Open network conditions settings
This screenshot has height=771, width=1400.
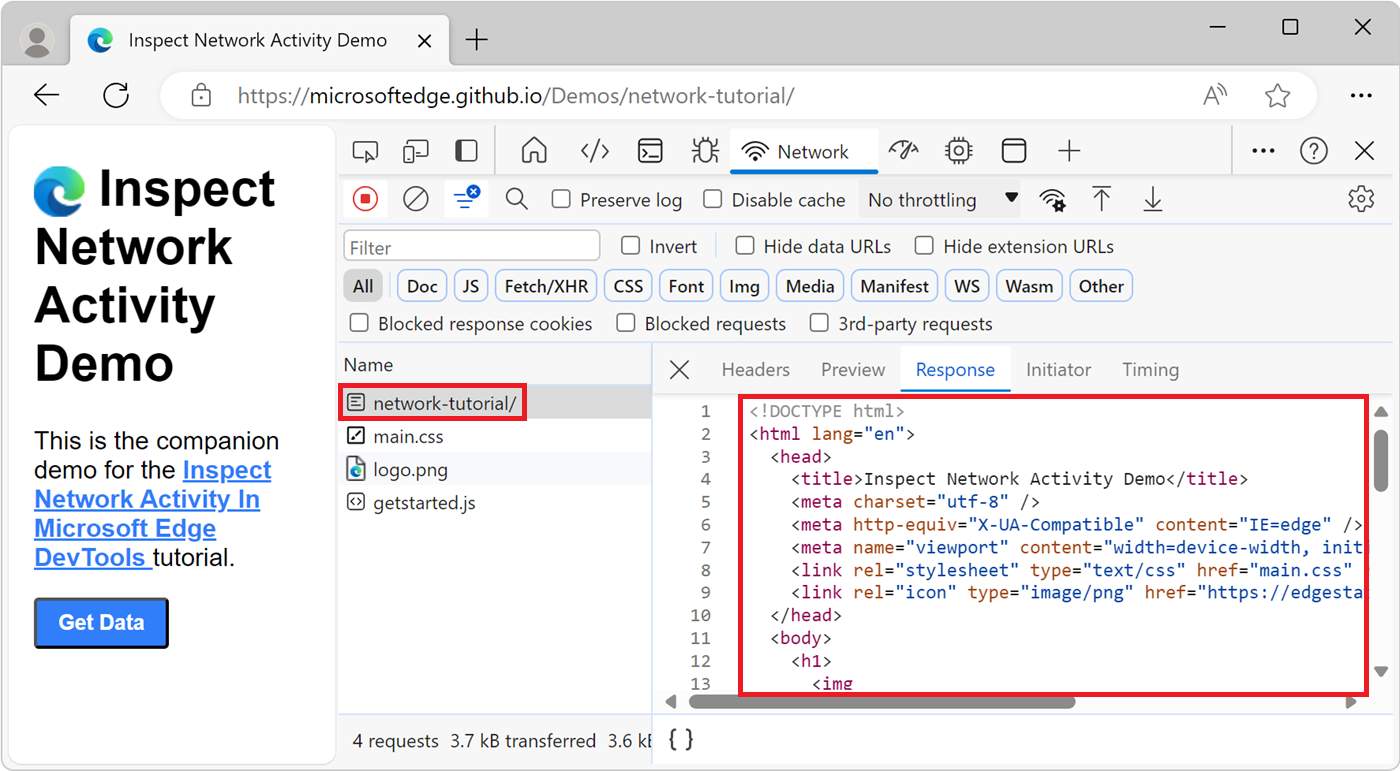[1052, 198]
